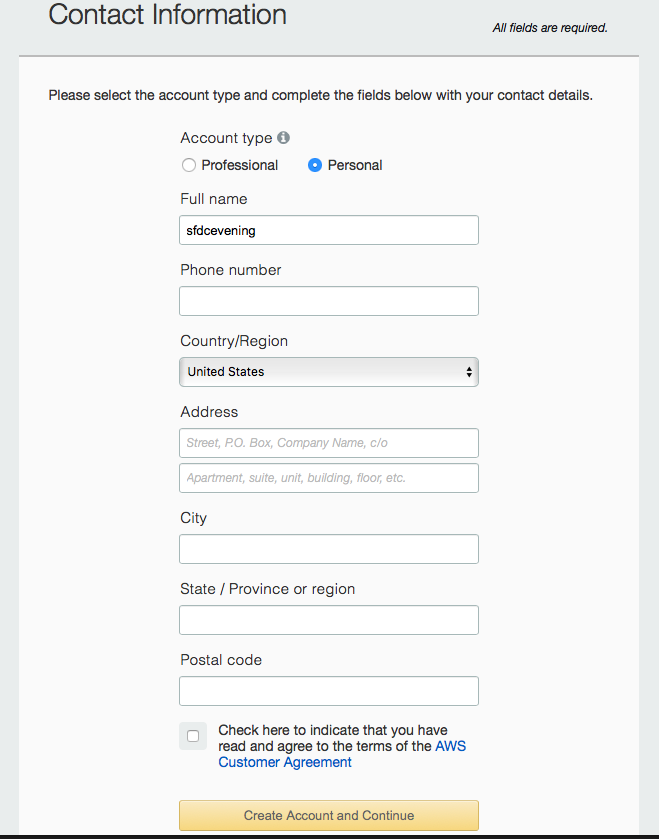Click the Account type label

226,138
